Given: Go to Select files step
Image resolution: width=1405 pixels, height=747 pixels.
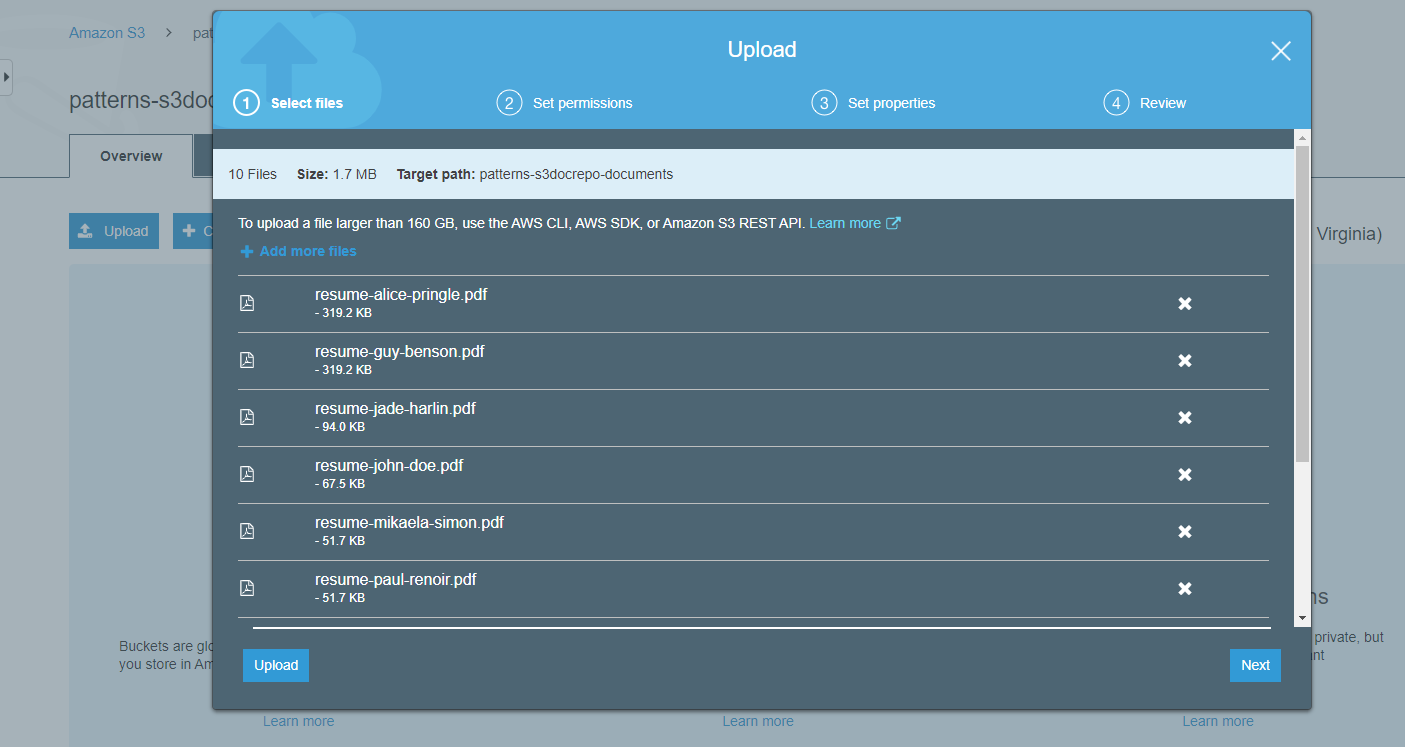Looking at the screenshot, I should point(289,103).
